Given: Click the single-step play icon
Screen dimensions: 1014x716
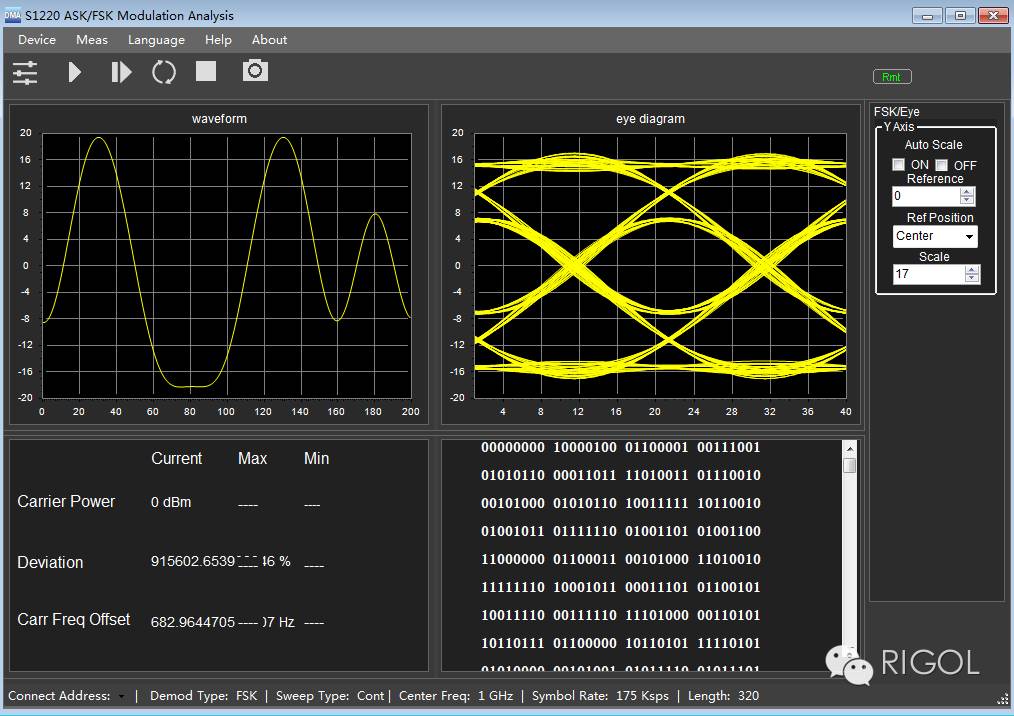Looking at the screenshot, I should pos(120,72).
